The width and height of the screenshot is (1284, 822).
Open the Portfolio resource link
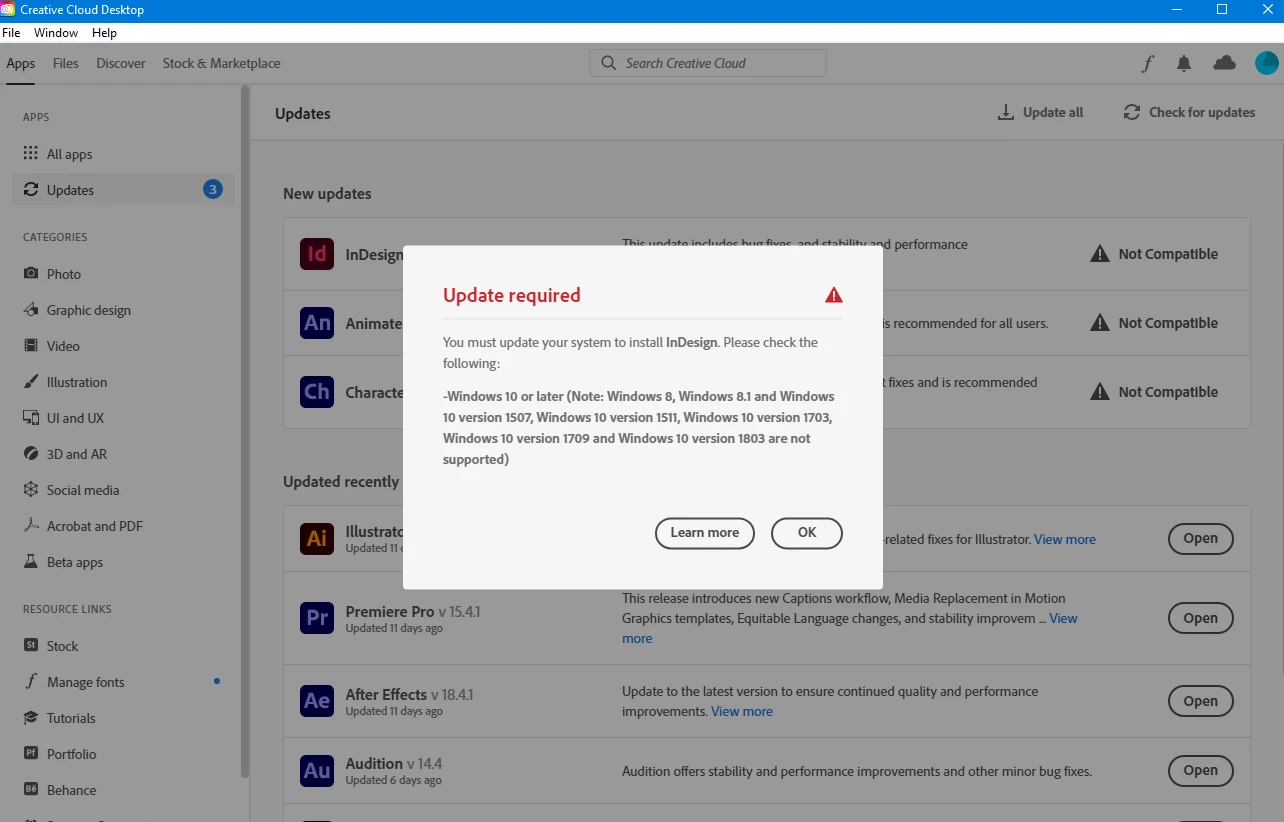(123, 754)
